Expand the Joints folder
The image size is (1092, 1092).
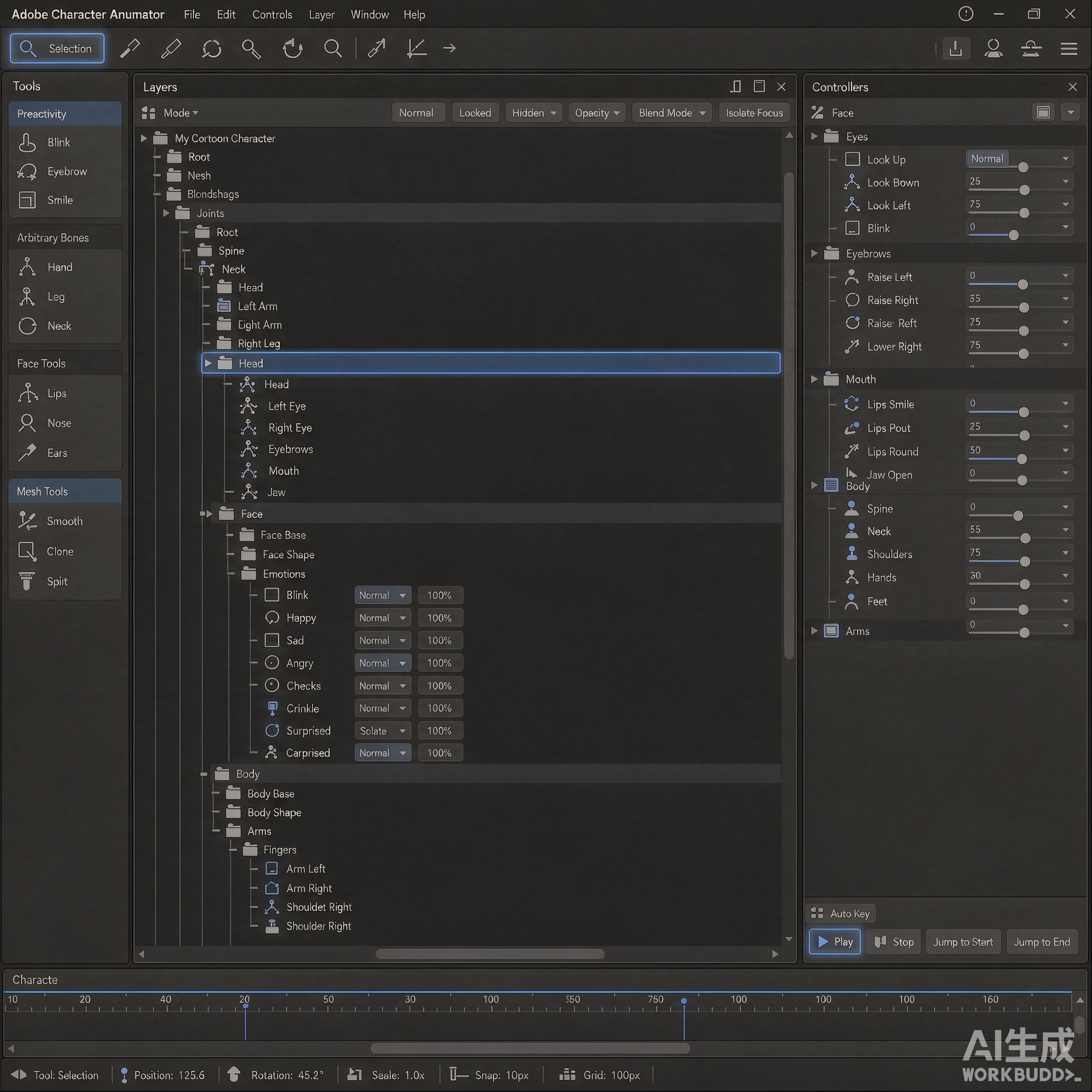tap(166, 213)
